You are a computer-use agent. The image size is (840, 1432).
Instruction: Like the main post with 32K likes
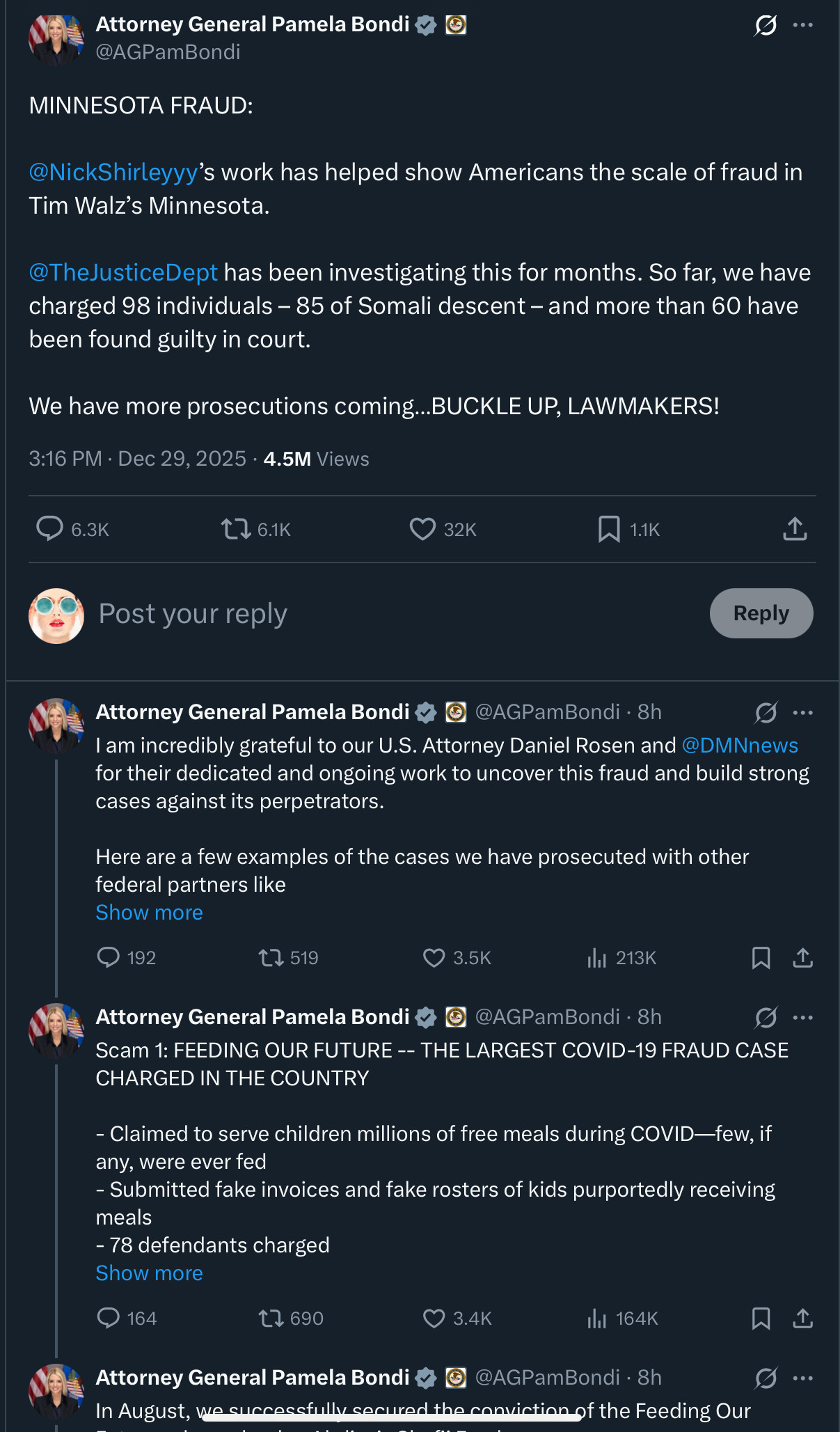pyautogui.click(x=422, y=529)
